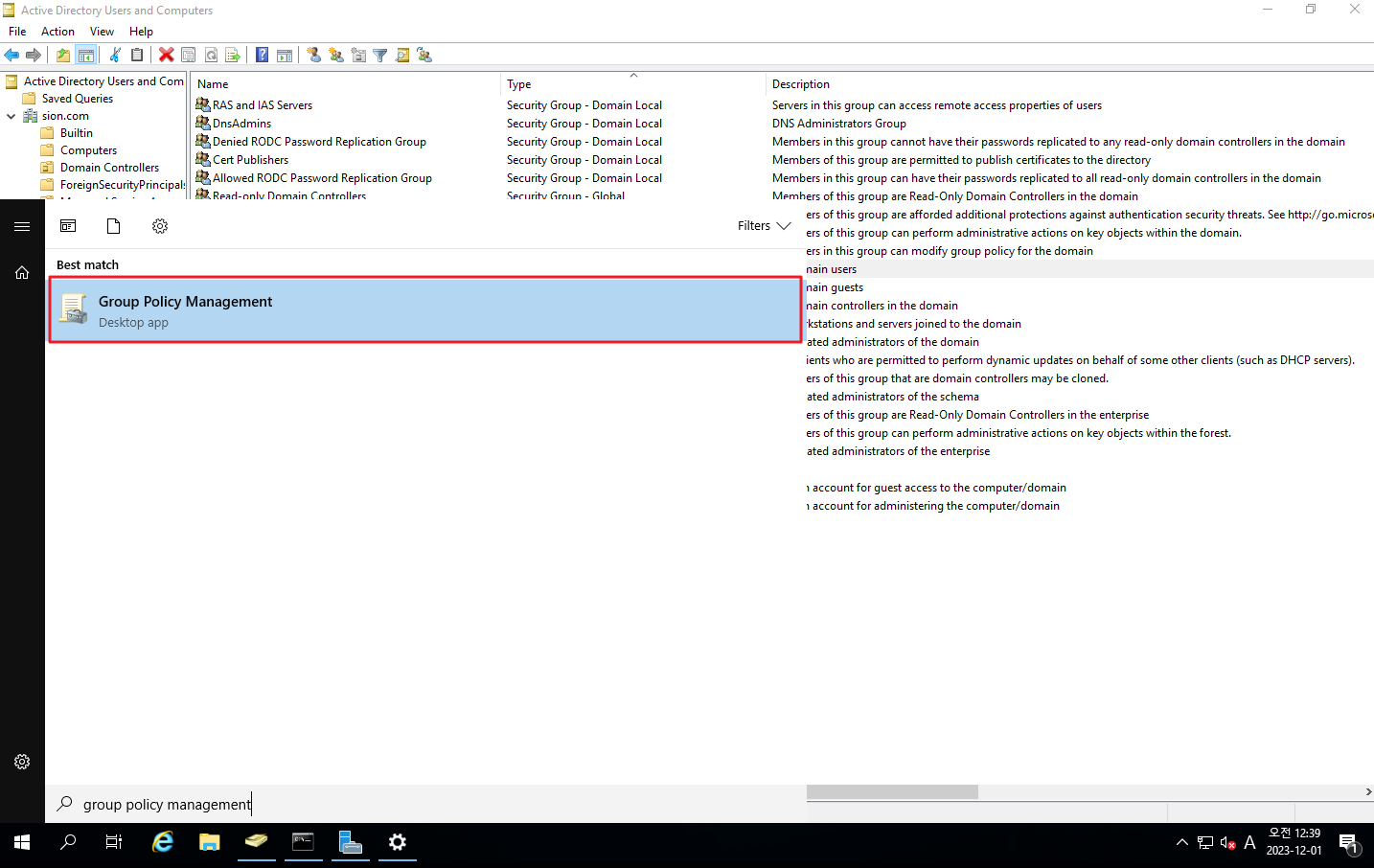Open the Windows Start menu
This screenshot has width=1374, height=868.
click(x=22, y=842)
